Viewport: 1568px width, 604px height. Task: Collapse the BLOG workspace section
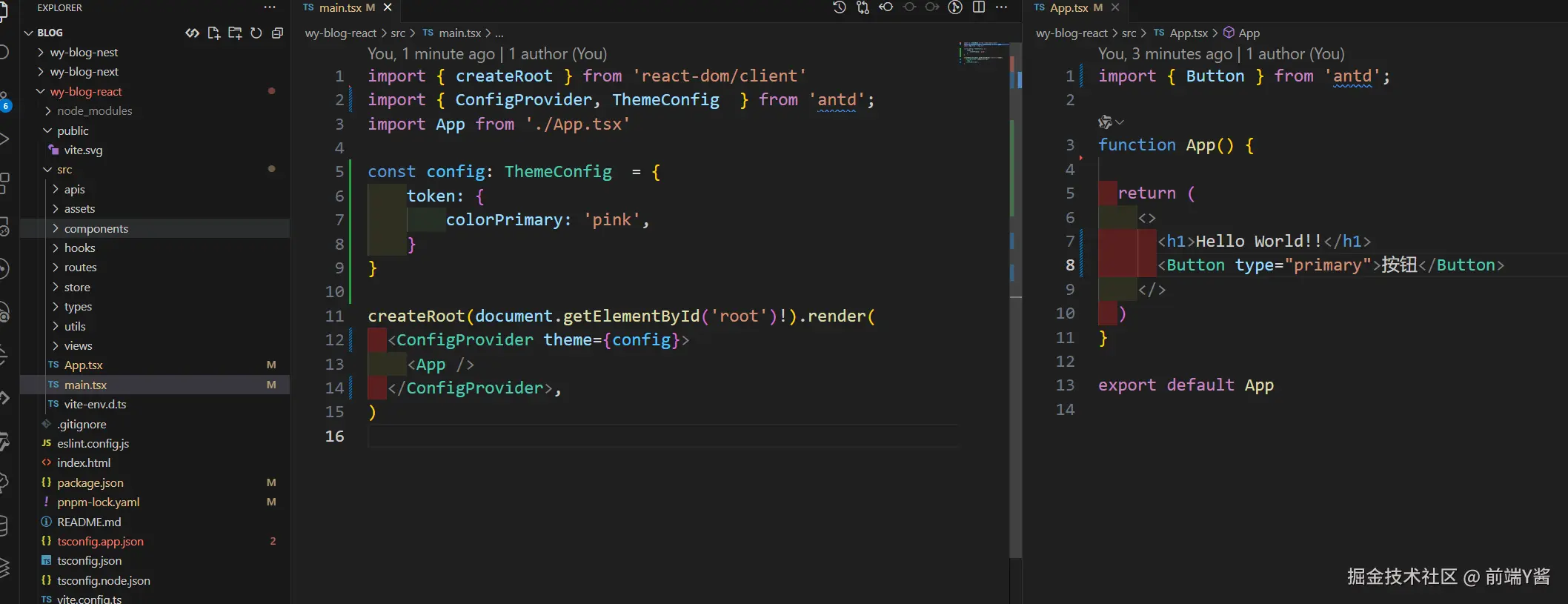point(29,33)
